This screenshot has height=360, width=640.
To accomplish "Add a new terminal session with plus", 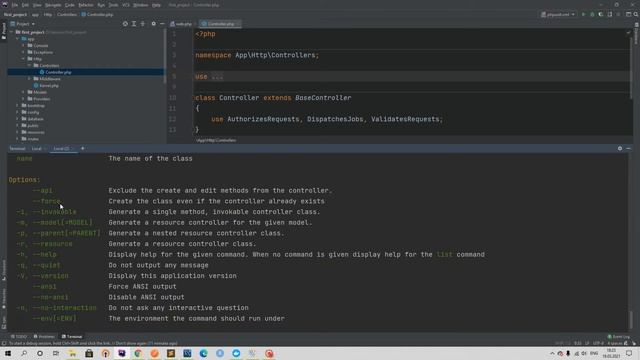I will point(82,149).
